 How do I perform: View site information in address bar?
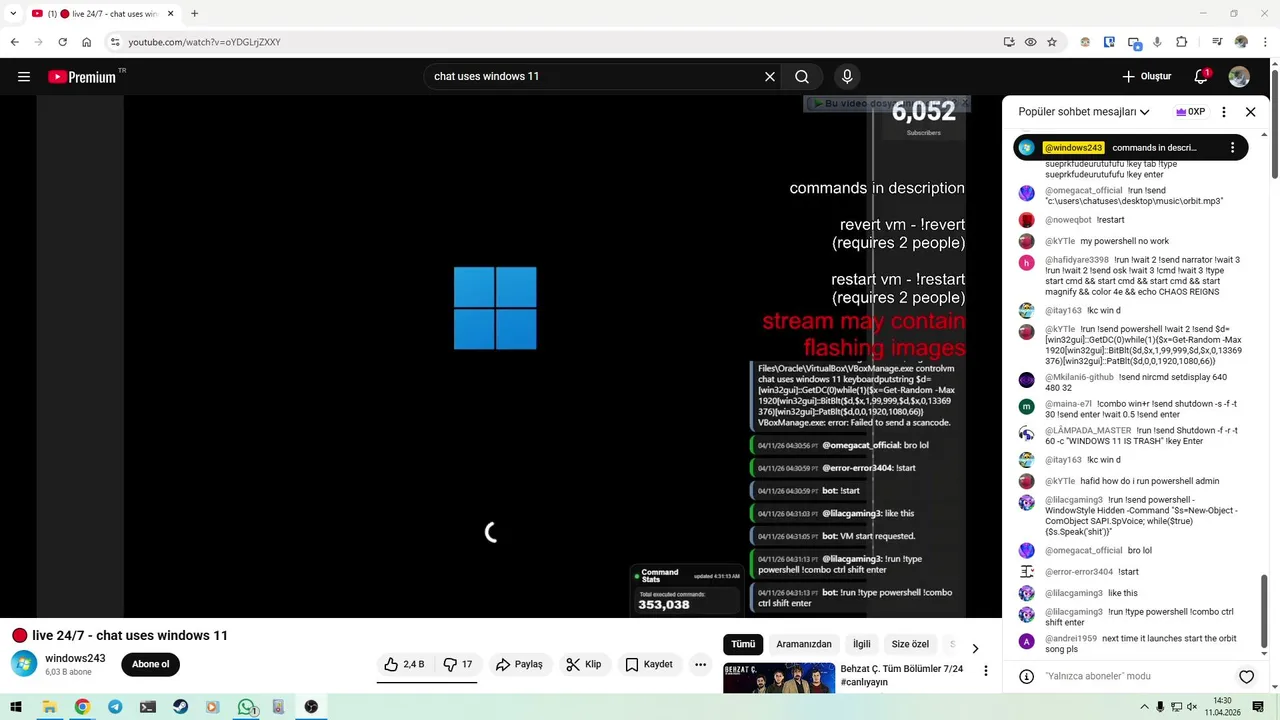coord(115,42)
